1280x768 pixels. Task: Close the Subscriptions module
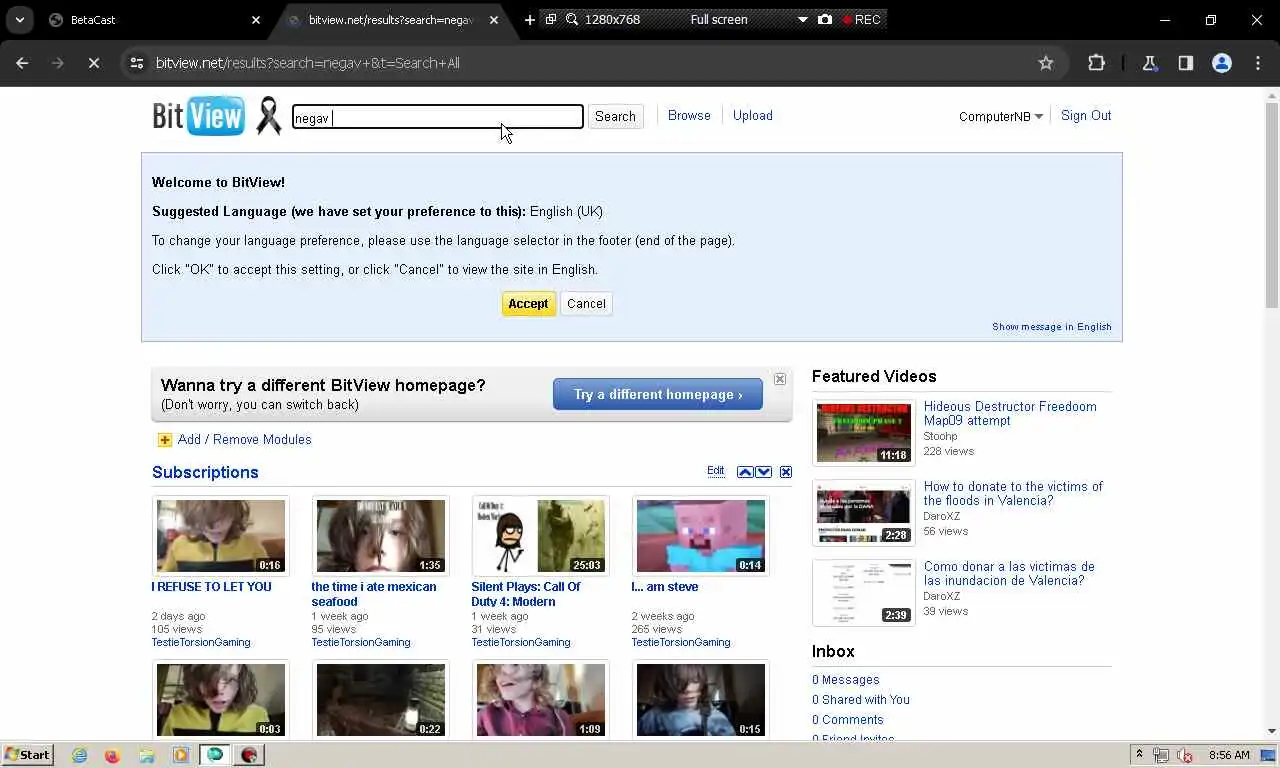click(786, 472)
